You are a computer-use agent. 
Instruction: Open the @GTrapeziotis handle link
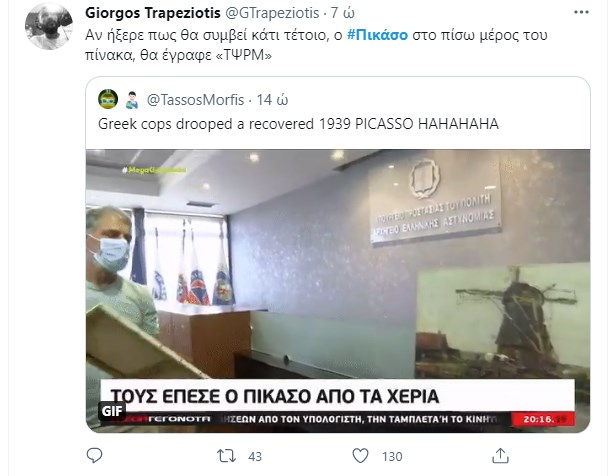[x=272, y=13]
